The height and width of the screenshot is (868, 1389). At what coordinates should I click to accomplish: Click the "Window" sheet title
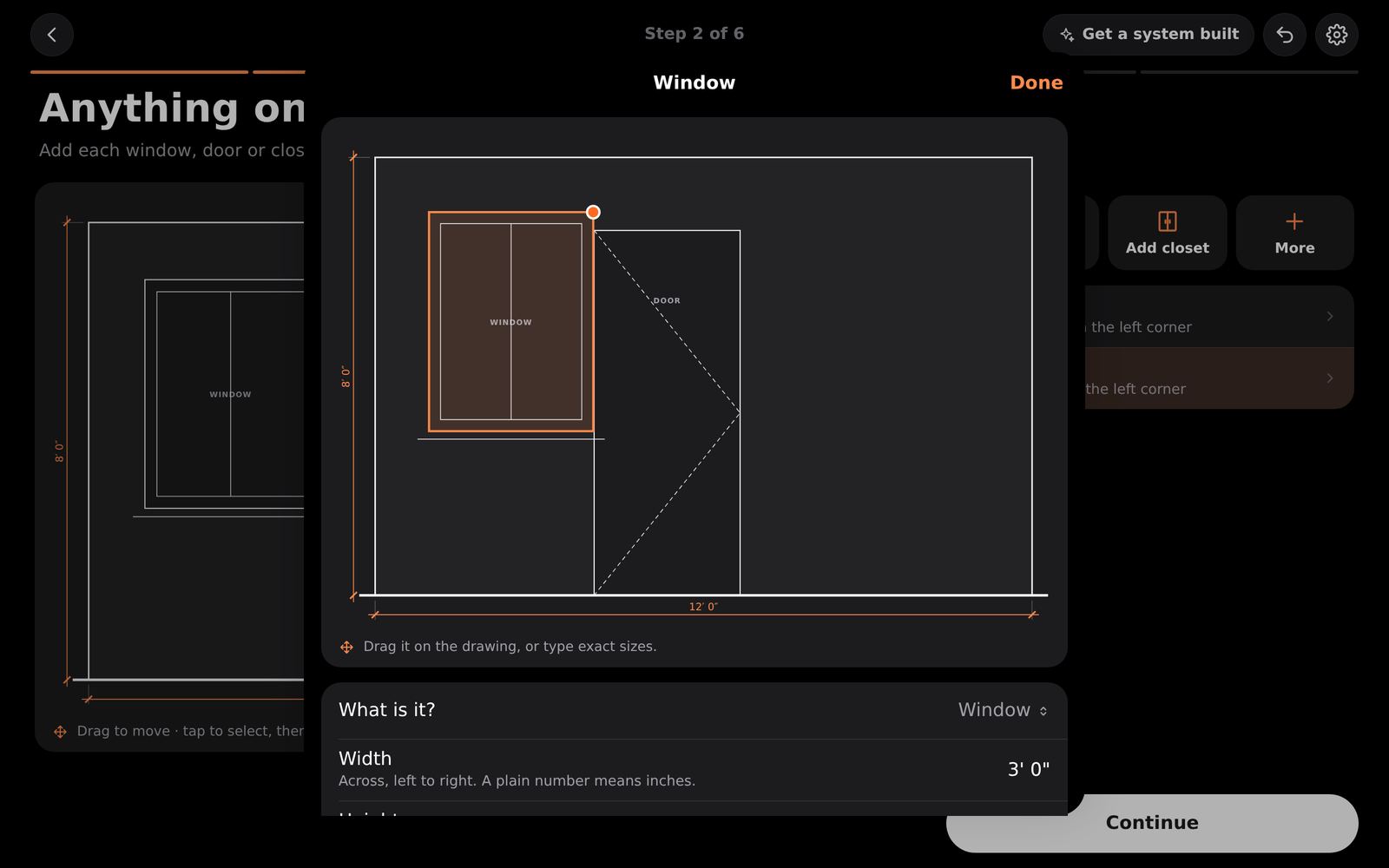694,82
